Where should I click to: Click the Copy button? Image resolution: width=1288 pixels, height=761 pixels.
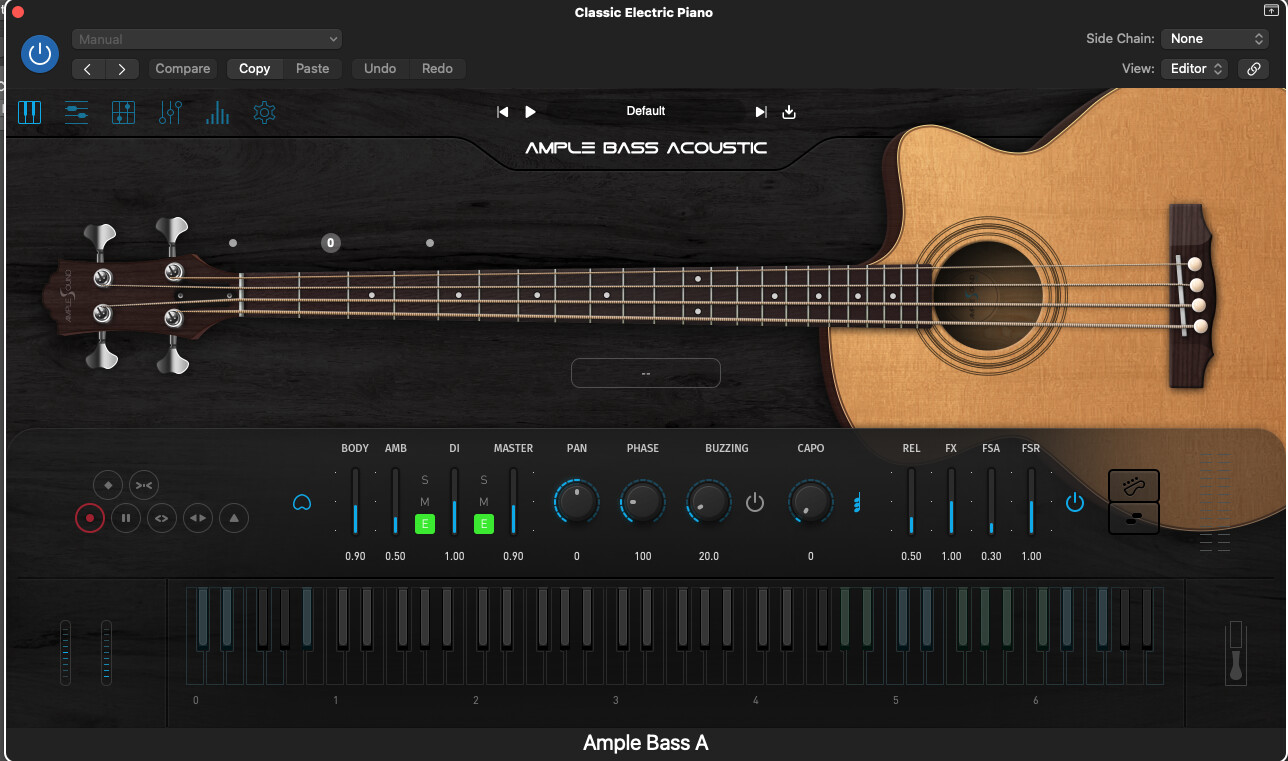[255, 69]
